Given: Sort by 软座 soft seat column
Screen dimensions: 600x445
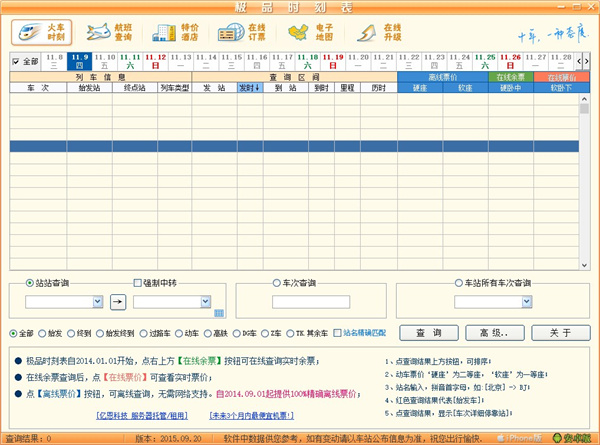Looking at the screenshot, I should (465, 88).
